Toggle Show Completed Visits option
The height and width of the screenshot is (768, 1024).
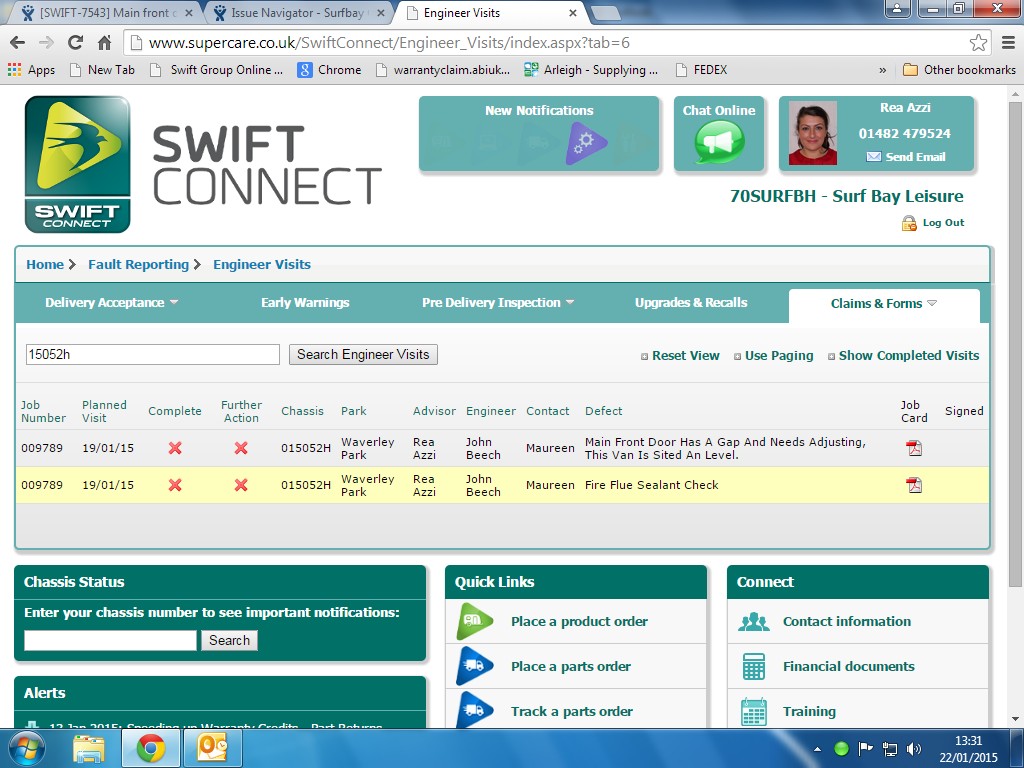[904, 356]
